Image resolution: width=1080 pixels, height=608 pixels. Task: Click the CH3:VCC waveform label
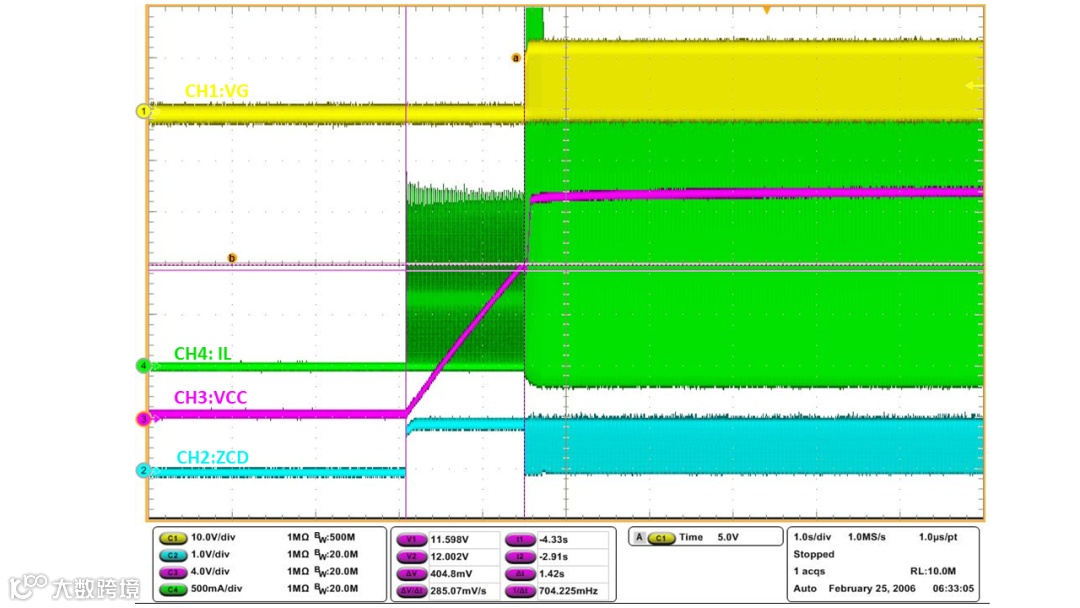tap(210, 397)
